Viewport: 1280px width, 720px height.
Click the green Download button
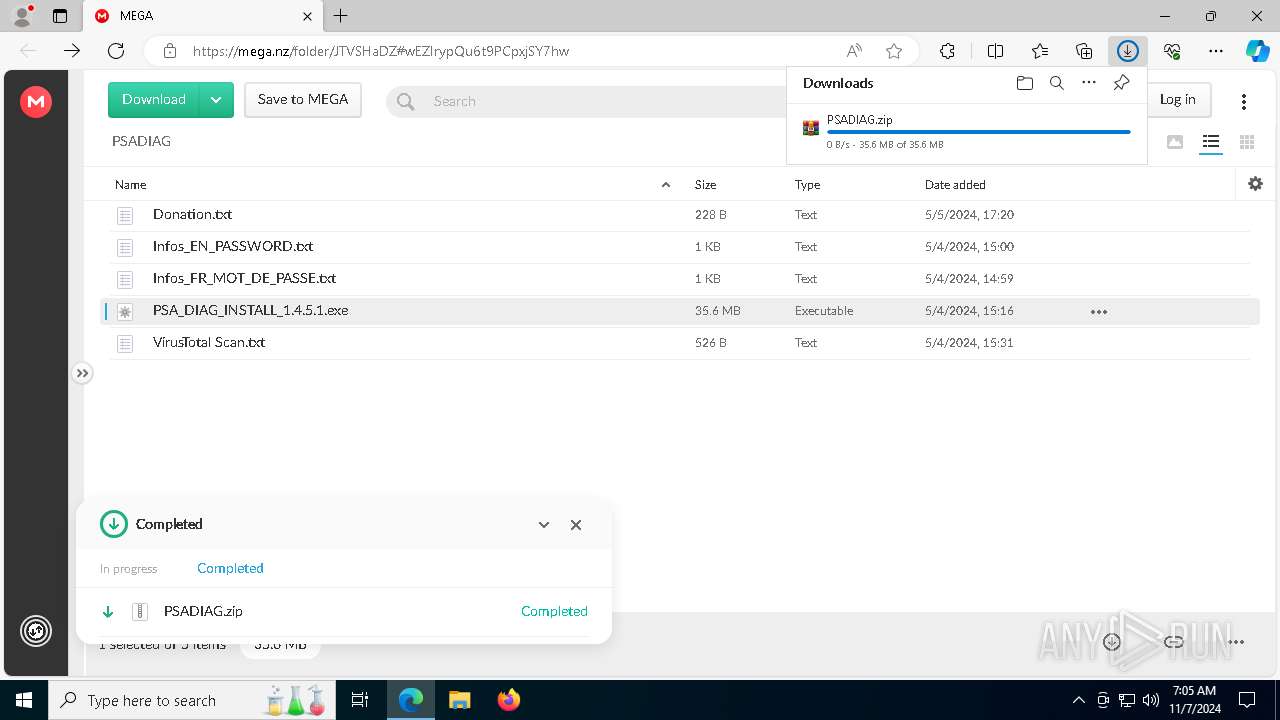154,100
